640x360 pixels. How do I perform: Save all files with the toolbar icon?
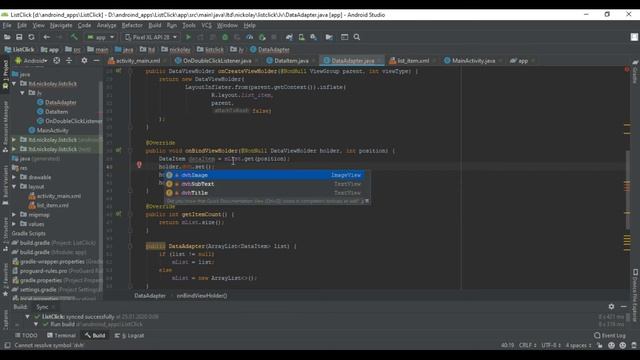pos(19,37)
